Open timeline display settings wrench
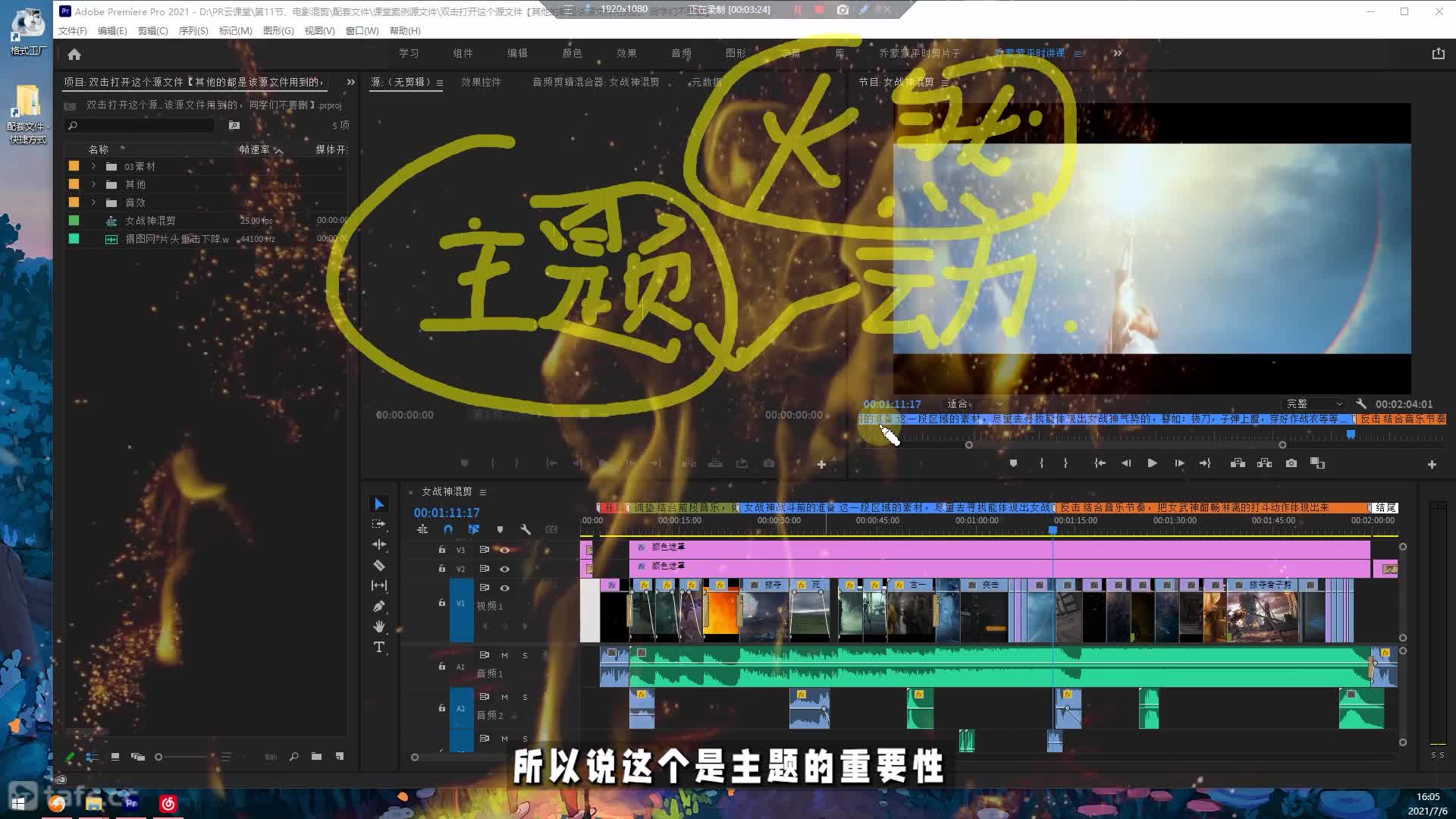This screenshot has height=819, width=1456. pyautogui.click(x=526, y=529)
